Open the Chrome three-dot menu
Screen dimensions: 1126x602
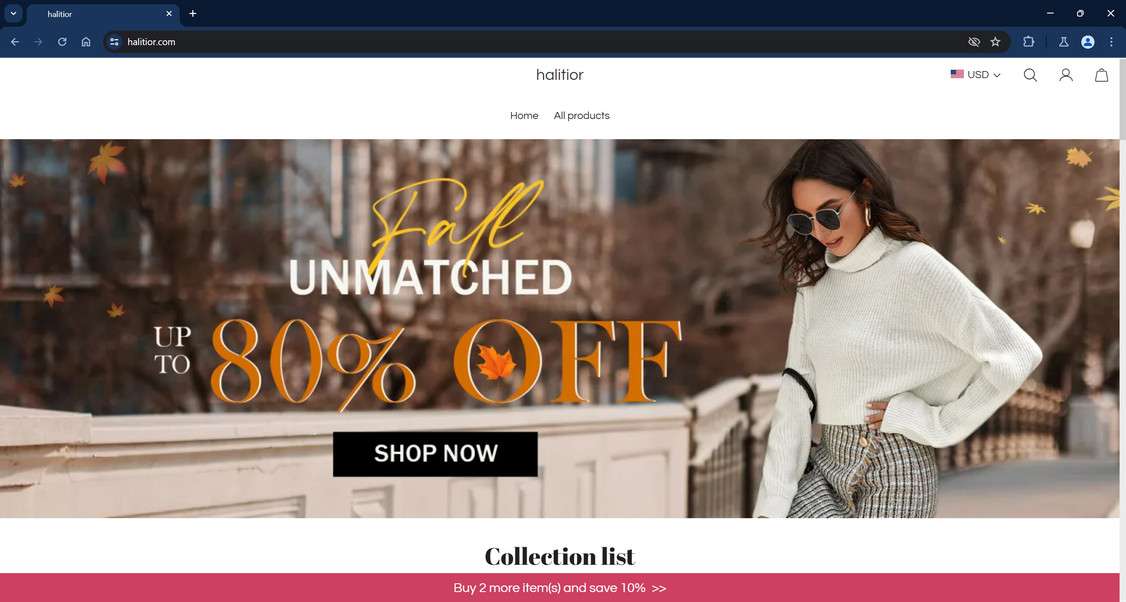point(1112,42)
